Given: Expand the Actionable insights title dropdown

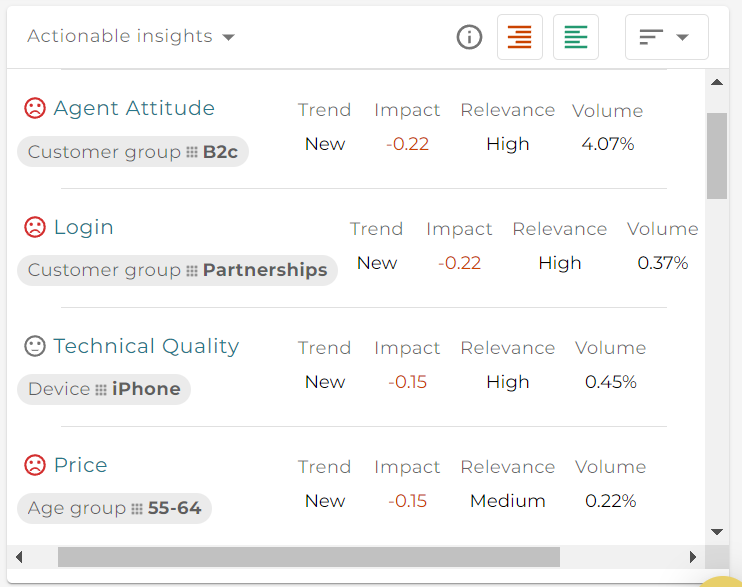Looking at the screenshot, I should (x=131, y=36).
